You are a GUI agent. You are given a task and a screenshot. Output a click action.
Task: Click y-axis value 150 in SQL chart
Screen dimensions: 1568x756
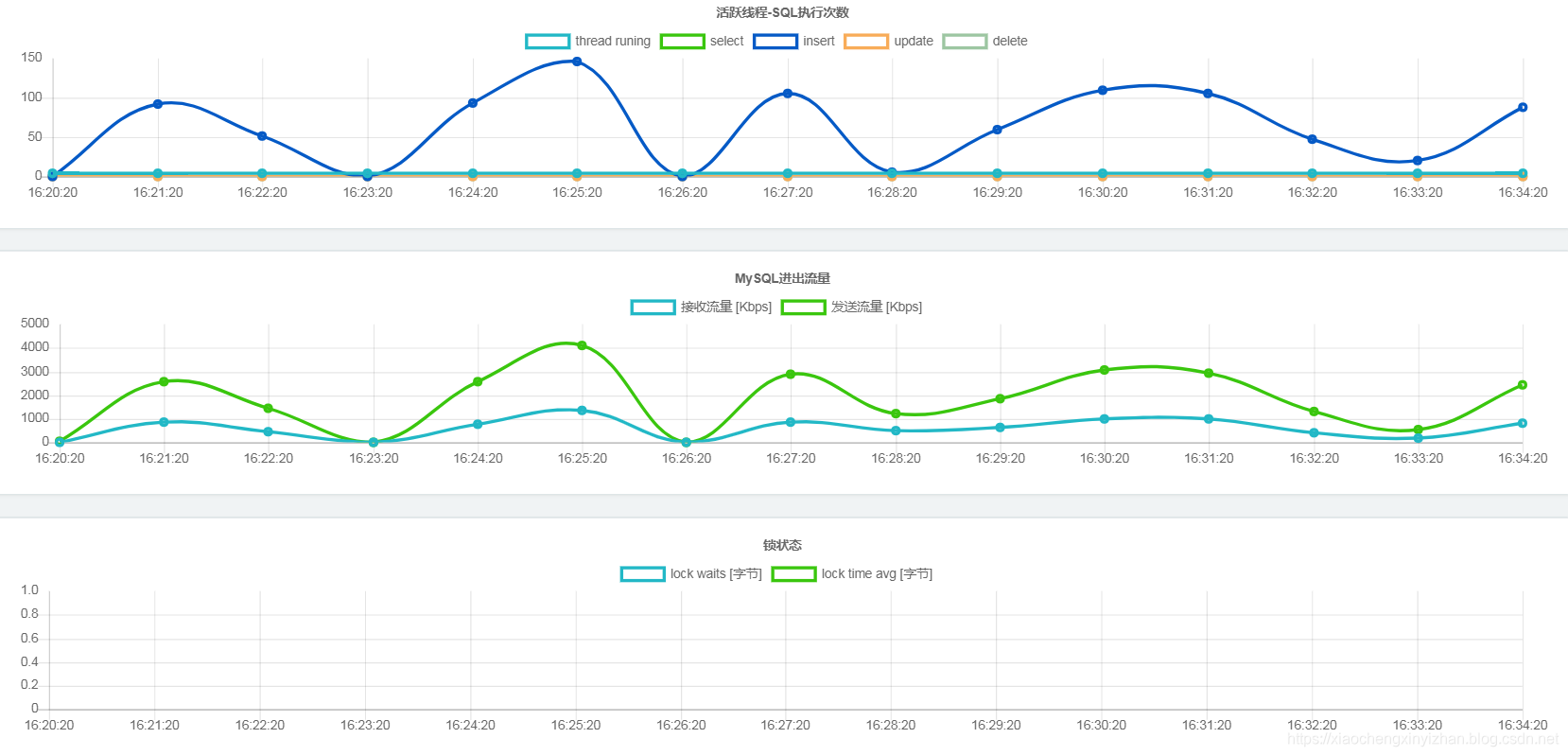point(31,57)
